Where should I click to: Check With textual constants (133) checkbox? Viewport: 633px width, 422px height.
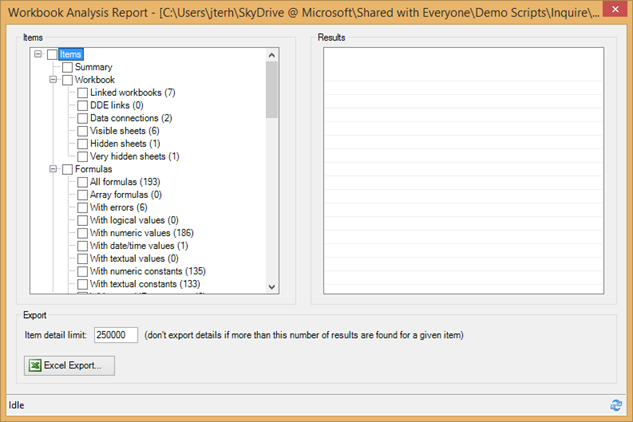(82, 284)
